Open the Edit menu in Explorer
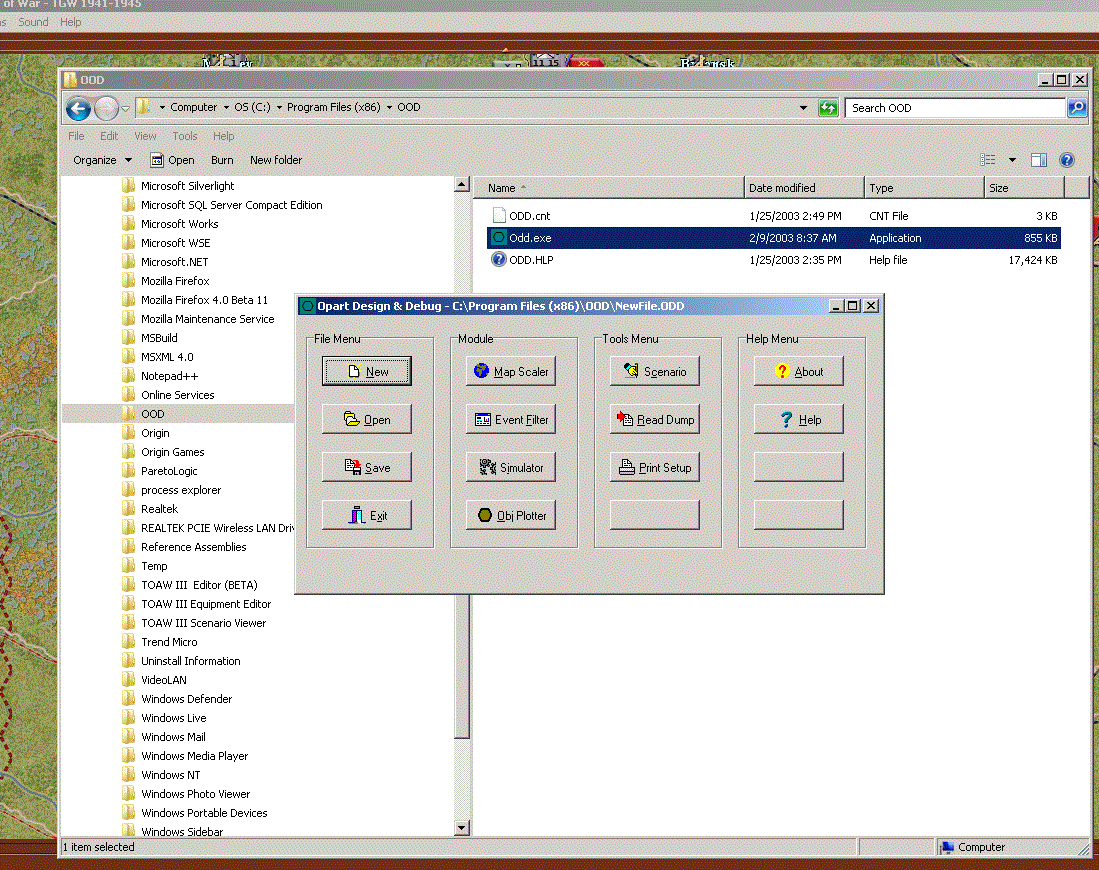The image size is (1099, 870). [109, 136]
